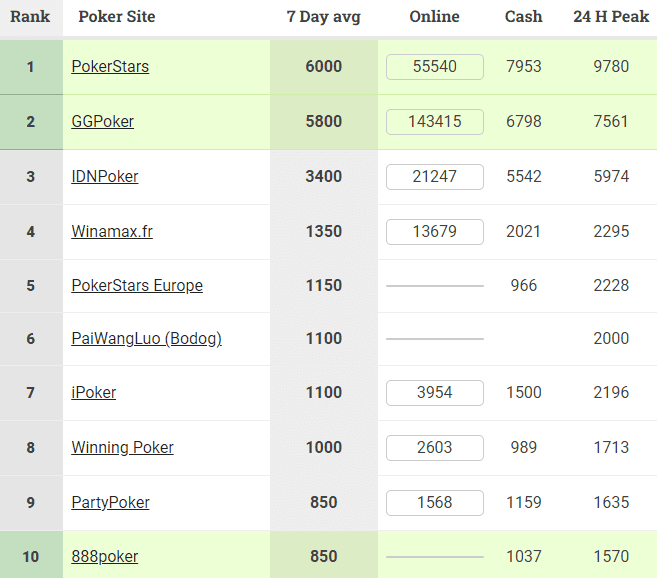This screenshot has height=578, width=657.
Task: Select the IDNPoker online count box 21247
Action: tap(435, 176)
